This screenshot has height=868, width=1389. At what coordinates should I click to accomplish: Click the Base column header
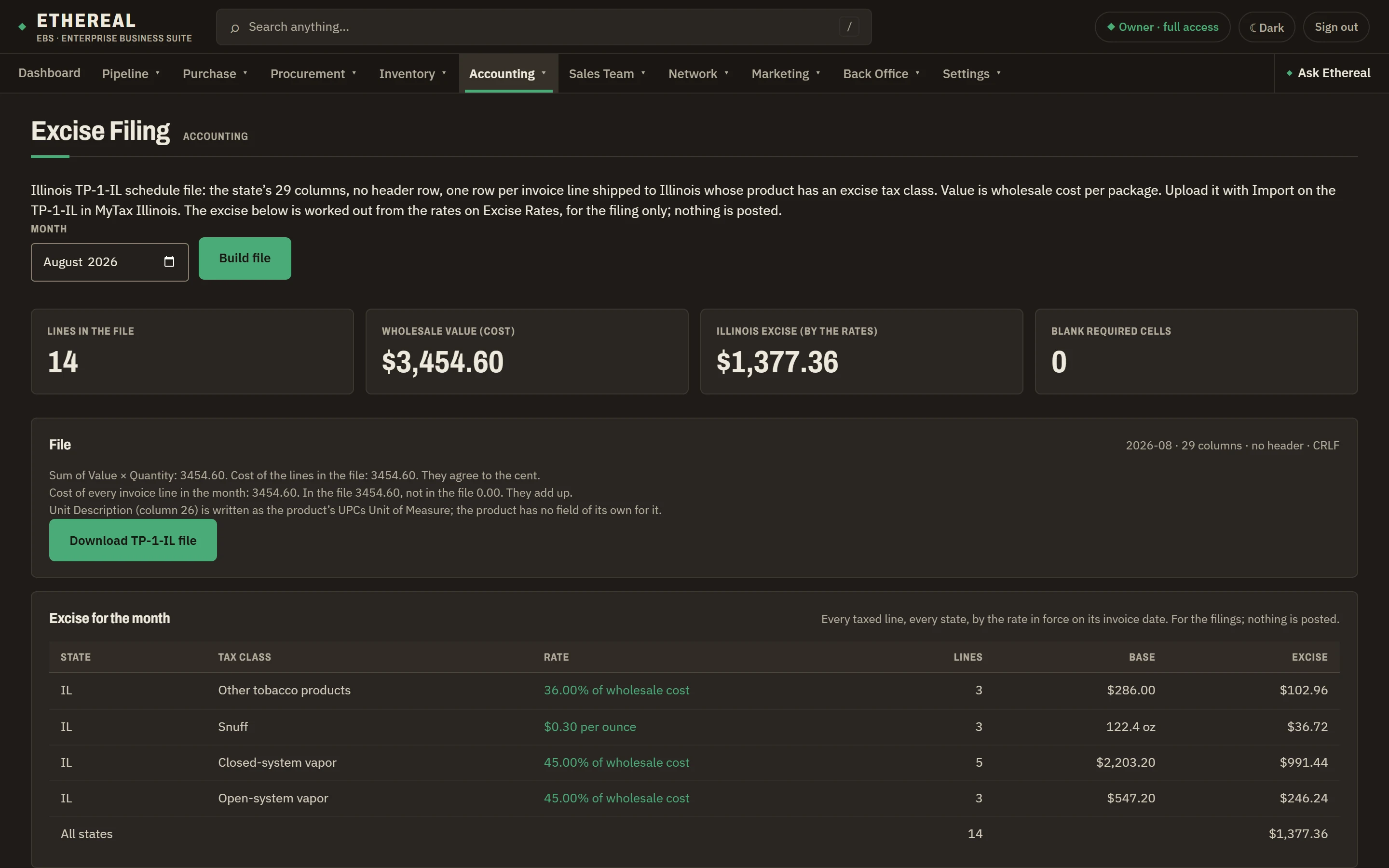click(1142, 657)
